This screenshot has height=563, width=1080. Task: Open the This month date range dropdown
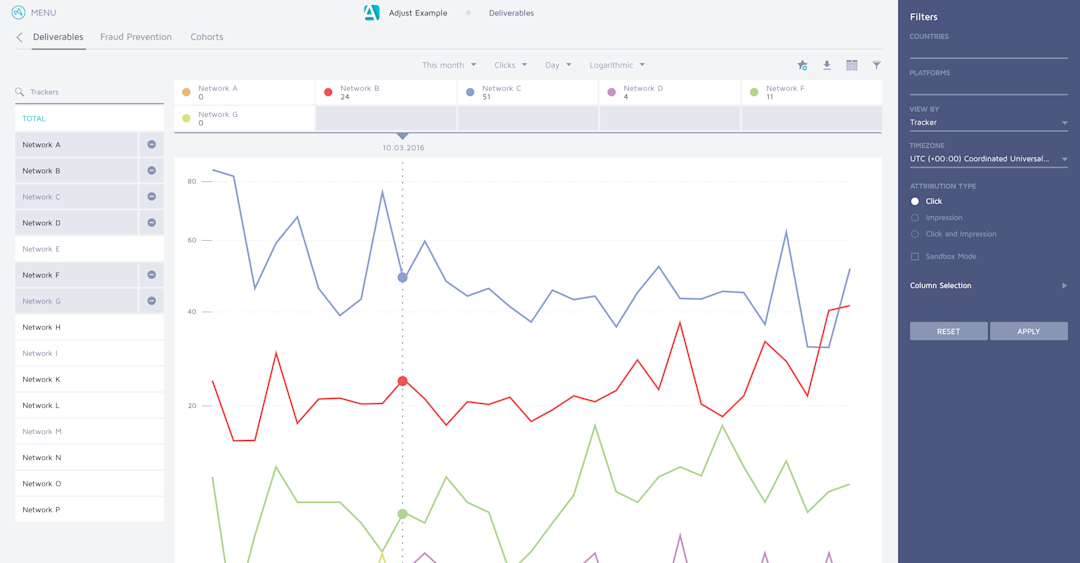point(449,65)
